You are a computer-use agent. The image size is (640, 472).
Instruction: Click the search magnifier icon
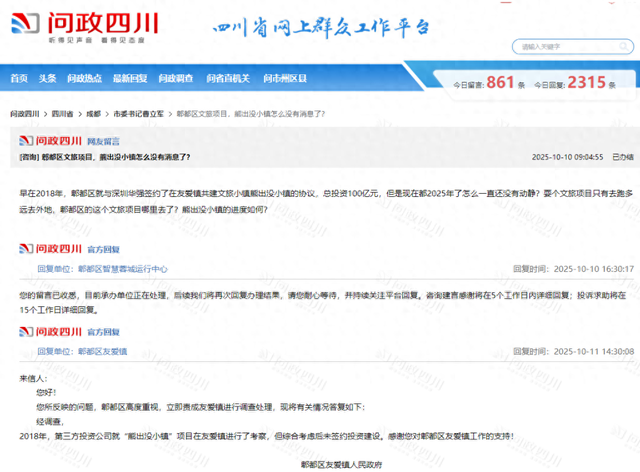pos(624,46)
